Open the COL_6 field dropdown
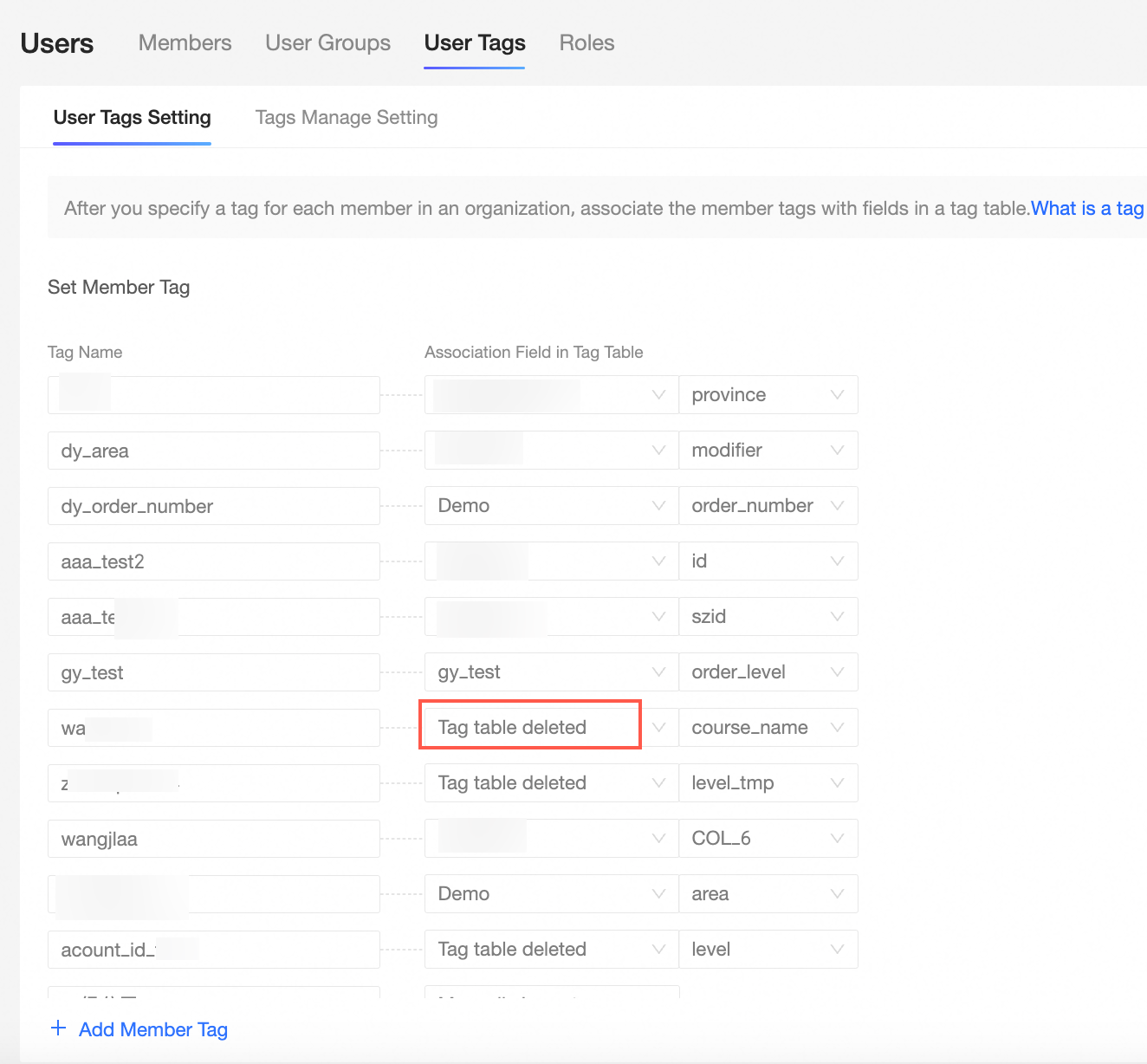The image size is (1147, 1064). point(768,839)
